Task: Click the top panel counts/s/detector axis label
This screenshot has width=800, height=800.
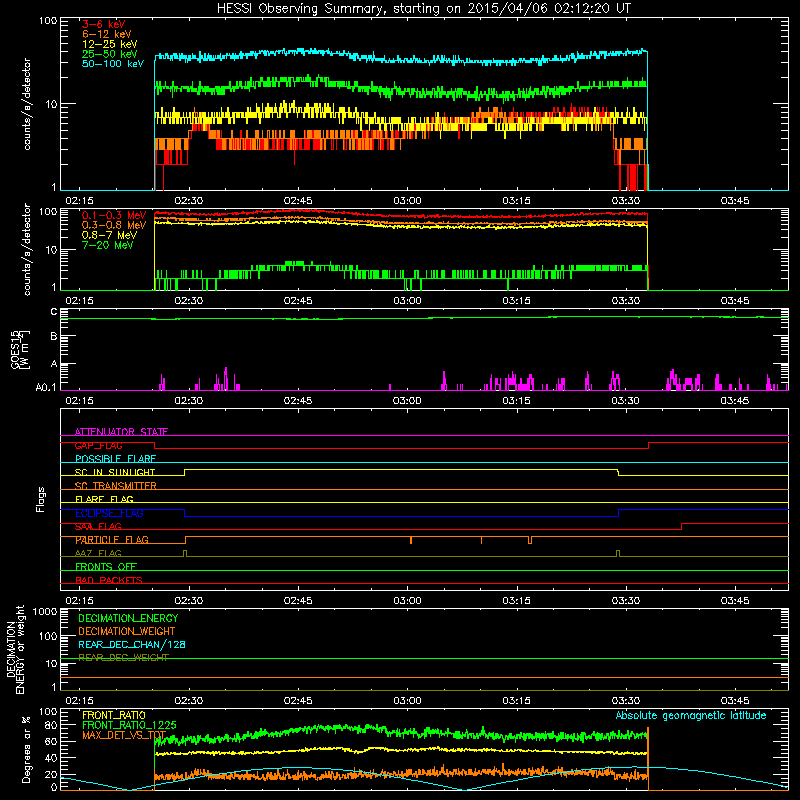Action: tap(27, 104)
